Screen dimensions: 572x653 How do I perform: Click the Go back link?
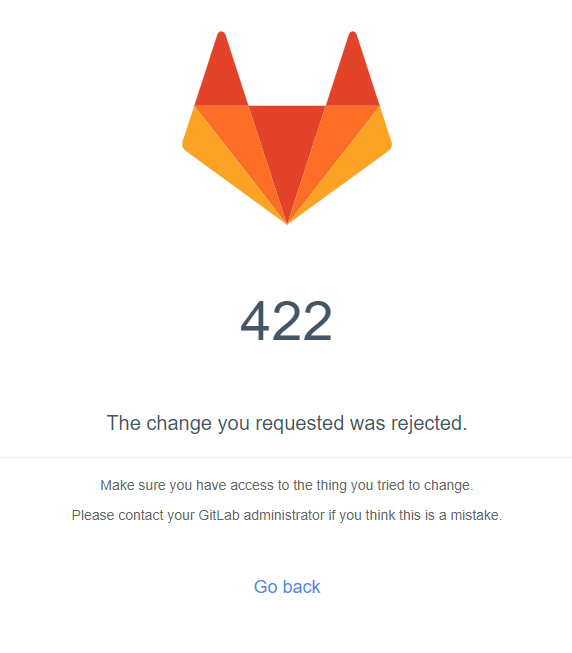(287, 587)
